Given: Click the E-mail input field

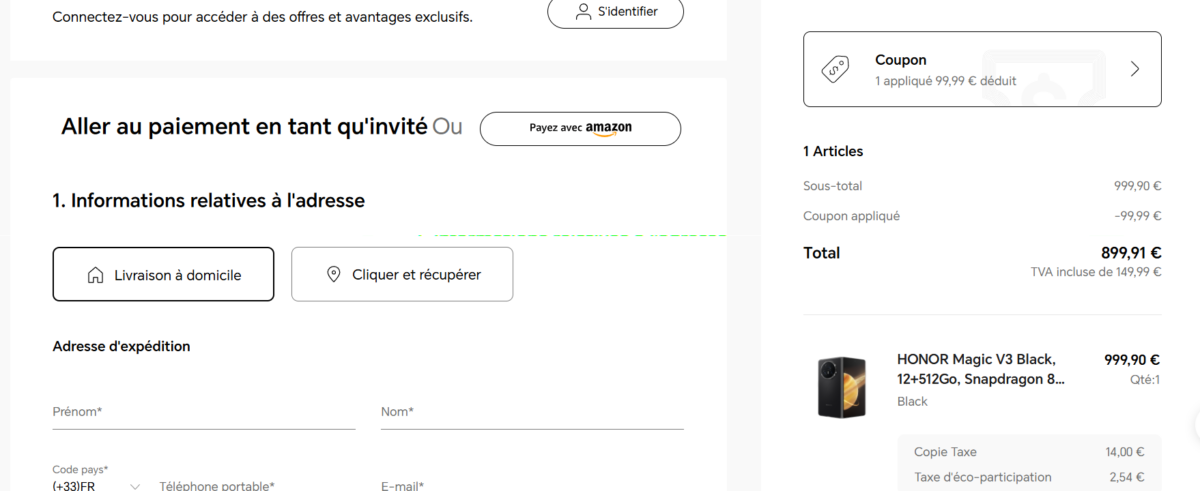Looking at the screenshot, I should coord(532,486).
